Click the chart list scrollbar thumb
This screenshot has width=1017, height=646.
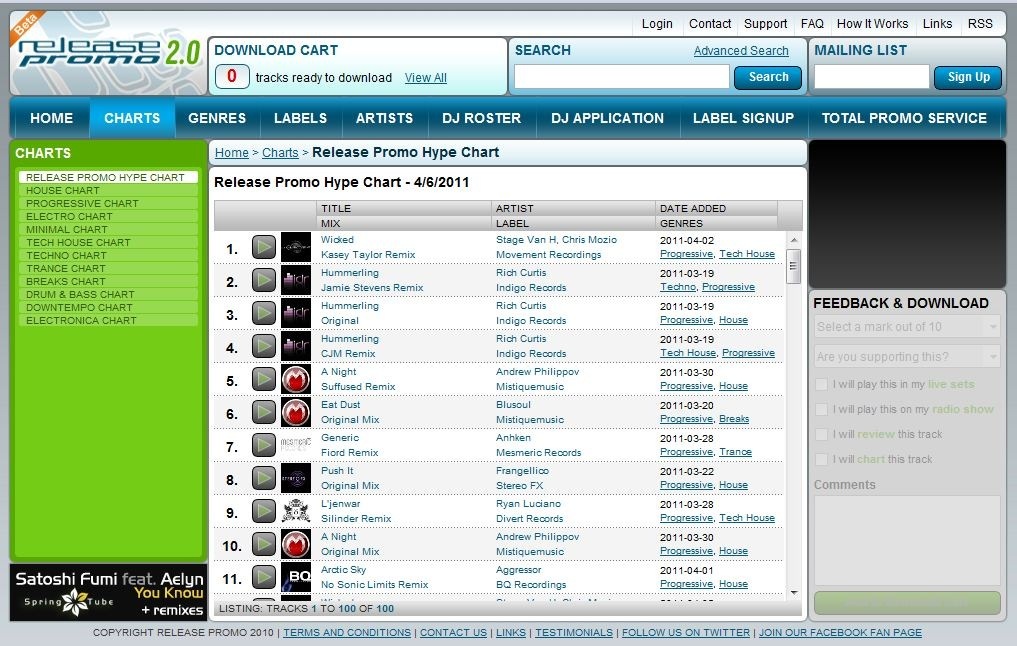(x=794, y=266)
